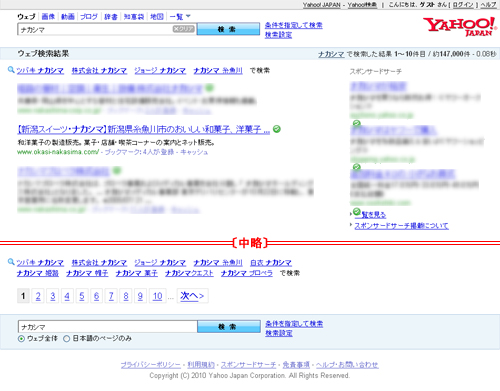
Task: Open the 免責事項 footer link
Action: pyautogui.click(x=296, y=365)
